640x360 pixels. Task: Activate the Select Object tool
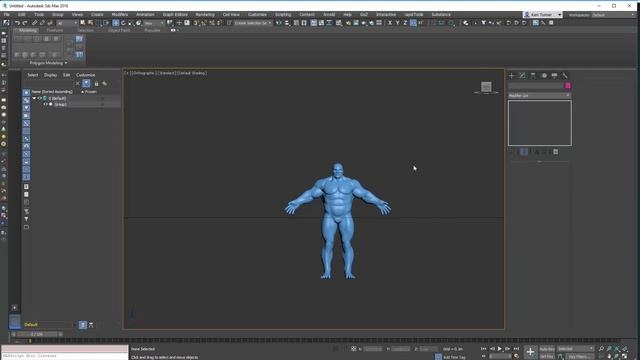point(83,23)
